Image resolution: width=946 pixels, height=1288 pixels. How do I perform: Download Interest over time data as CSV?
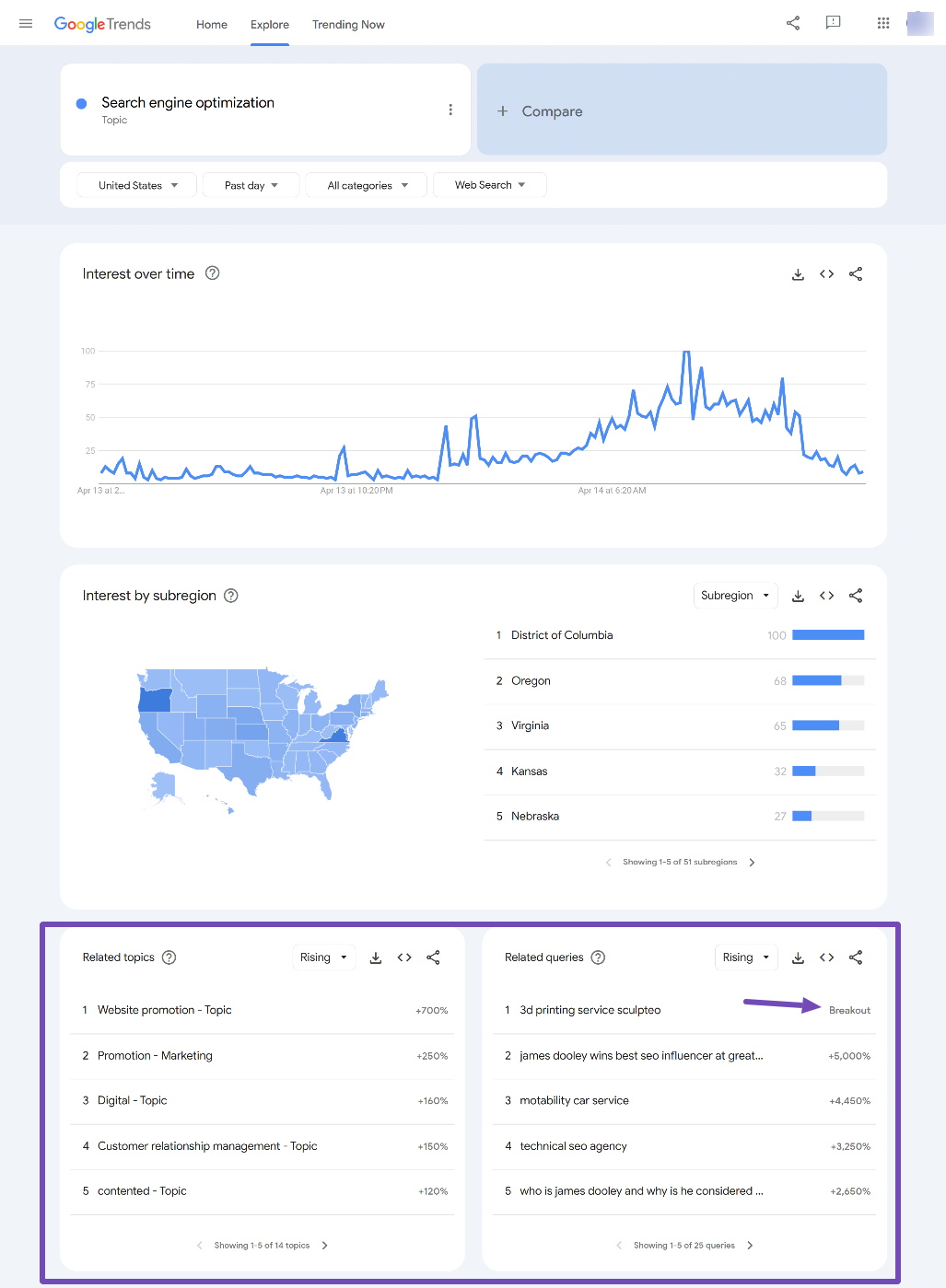(798, 274)
